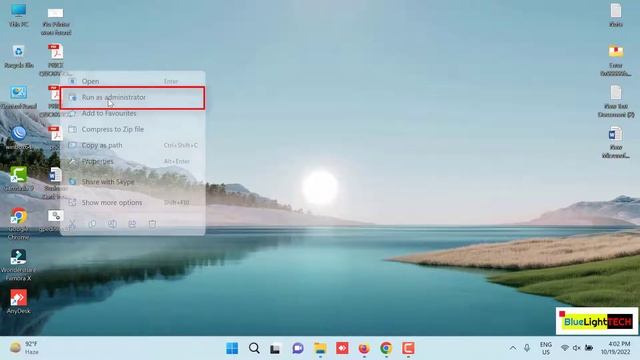Open Wi-Fi network settings in tray

pos(565,348)
